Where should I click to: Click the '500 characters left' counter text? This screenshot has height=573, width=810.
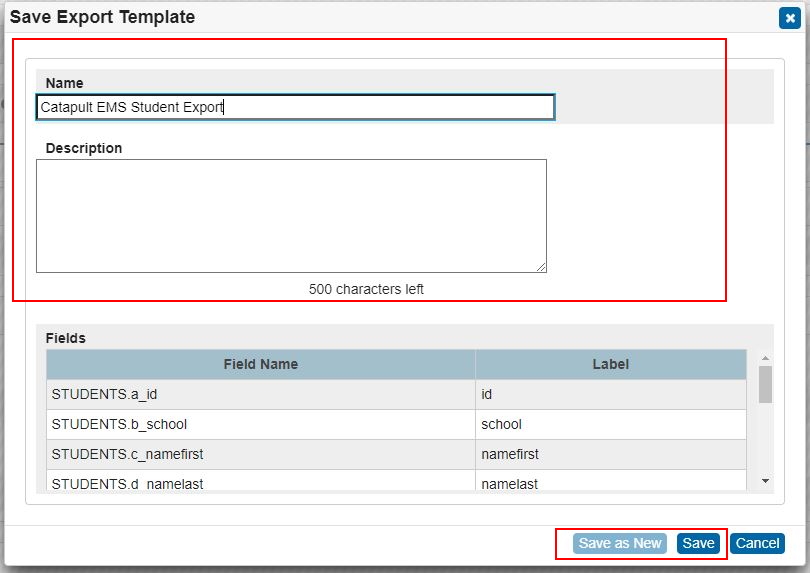point(366,289)
